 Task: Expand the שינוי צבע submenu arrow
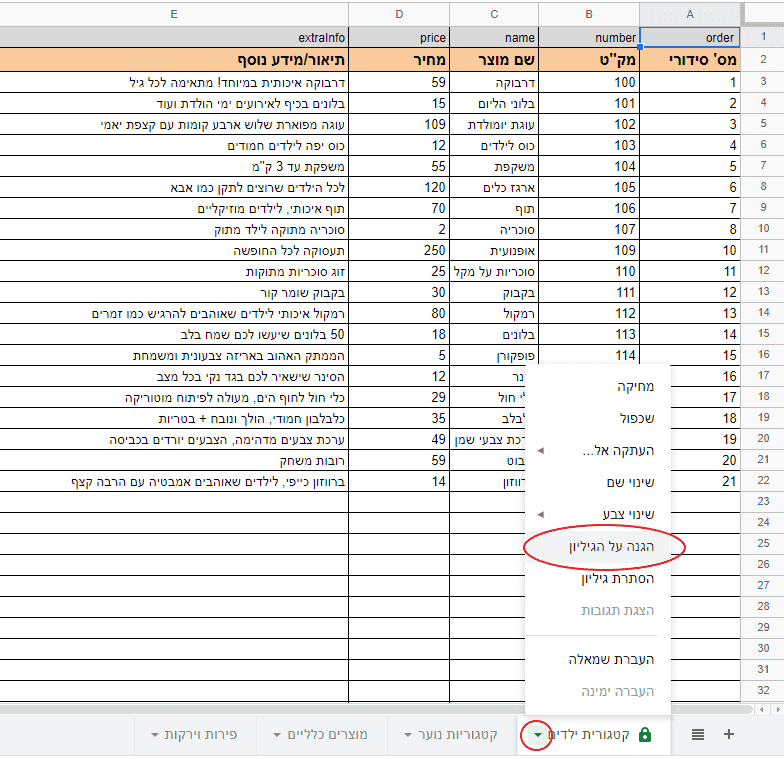click(540, 514)
